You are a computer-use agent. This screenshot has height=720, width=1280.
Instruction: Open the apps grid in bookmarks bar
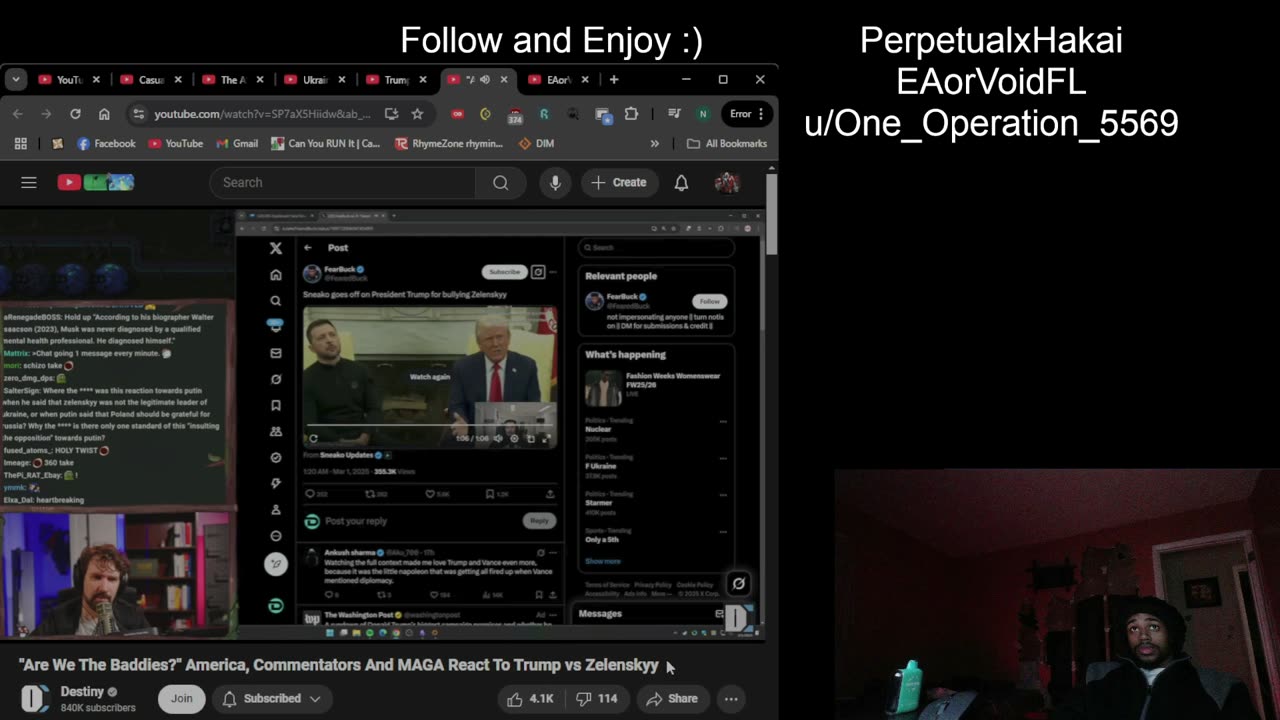(x=20, y=144)
